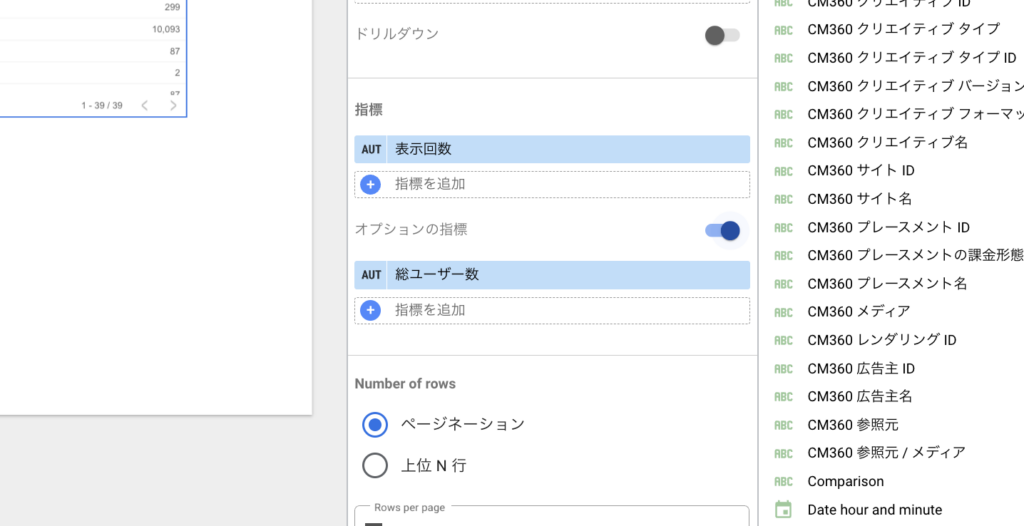Screen dimensions: 1024x526
Task: Select the 表示回数 metric chip
Action: pyautogui.click(x=552, y=149)
